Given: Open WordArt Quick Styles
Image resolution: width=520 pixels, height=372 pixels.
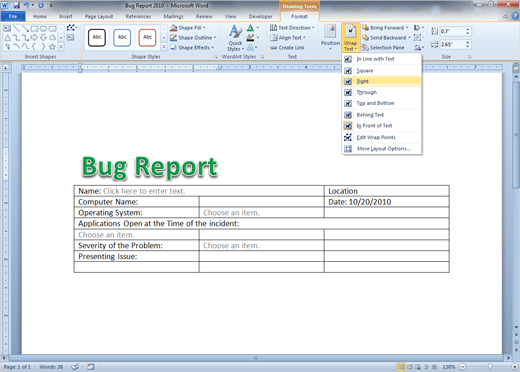Looking at the screenshot, I should click(235, 38).
